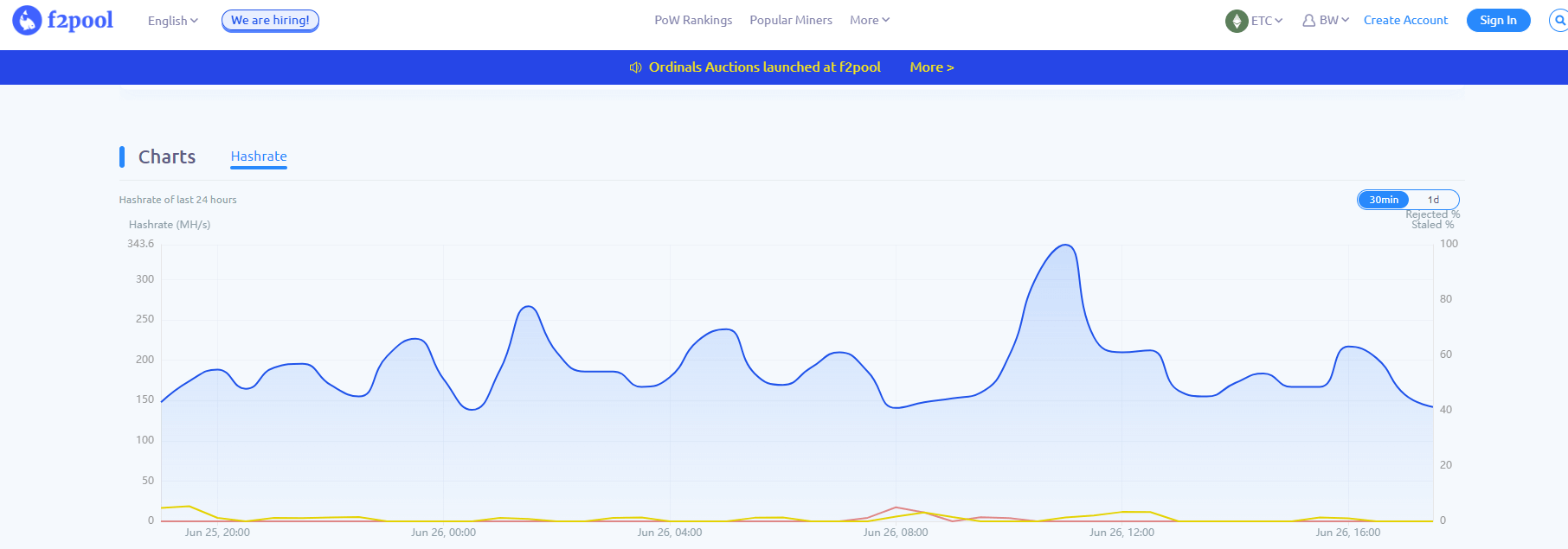Click the chevron arrow next to ETC
The image size is (1568, 549).
[x=1279, y=21]
